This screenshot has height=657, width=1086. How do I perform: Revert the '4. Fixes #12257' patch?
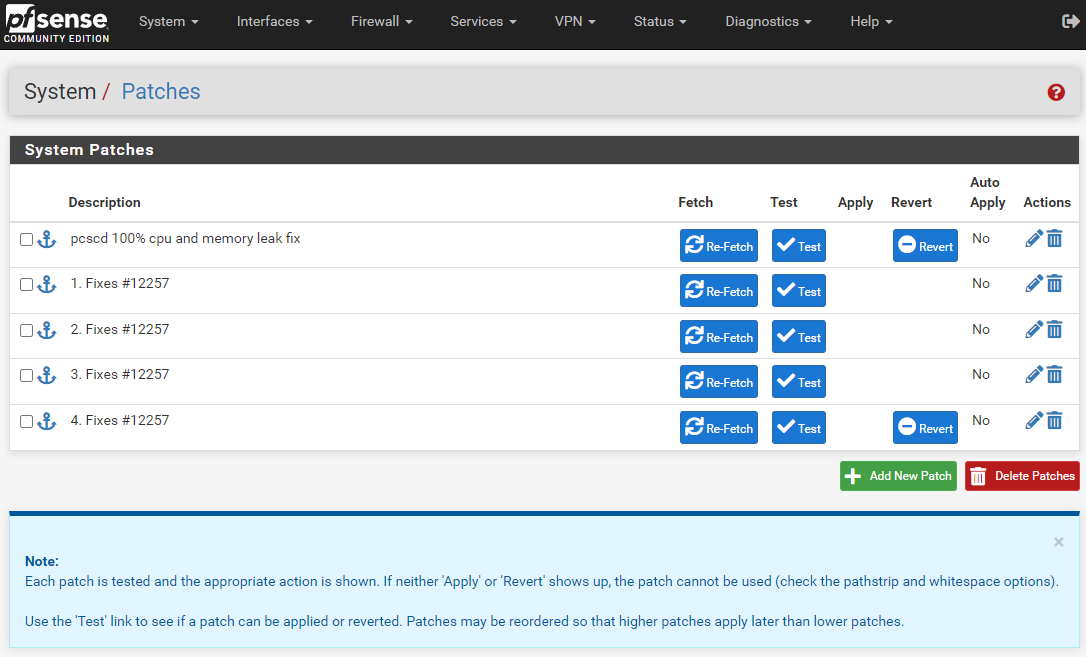coord(924,427)
